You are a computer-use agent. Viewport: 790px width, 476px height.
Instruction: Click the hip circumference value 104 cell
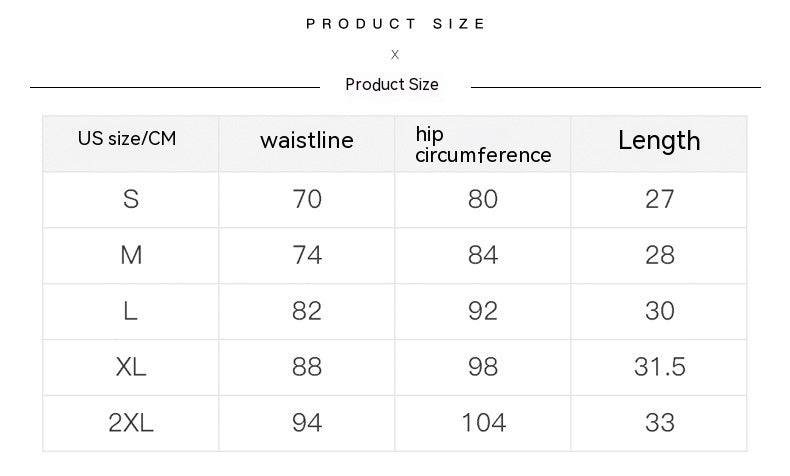point(483,423)
